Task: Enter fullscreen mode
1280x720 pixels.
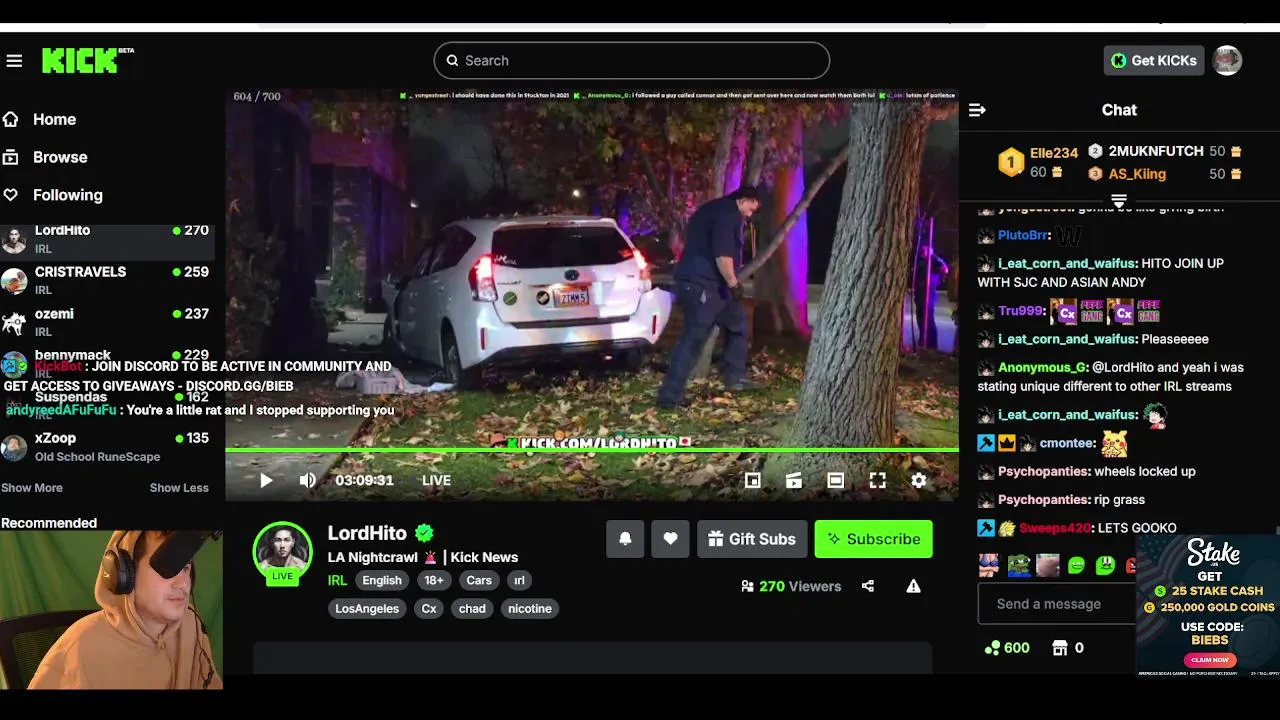Action: click(x=877, y=480)
